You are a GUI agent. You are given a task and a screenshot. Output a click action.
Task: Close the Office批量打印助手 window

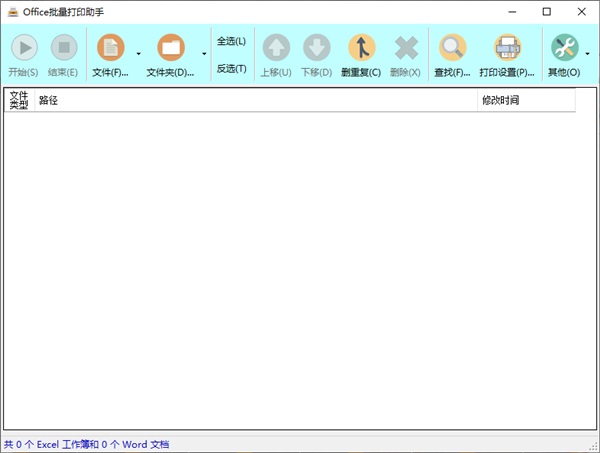pos(582,12)
